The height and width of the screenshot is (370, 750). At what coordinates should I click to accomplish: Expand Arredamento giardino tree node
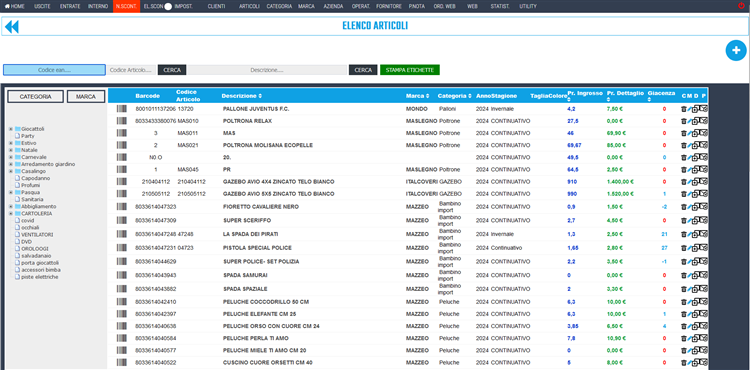point(11,164)
